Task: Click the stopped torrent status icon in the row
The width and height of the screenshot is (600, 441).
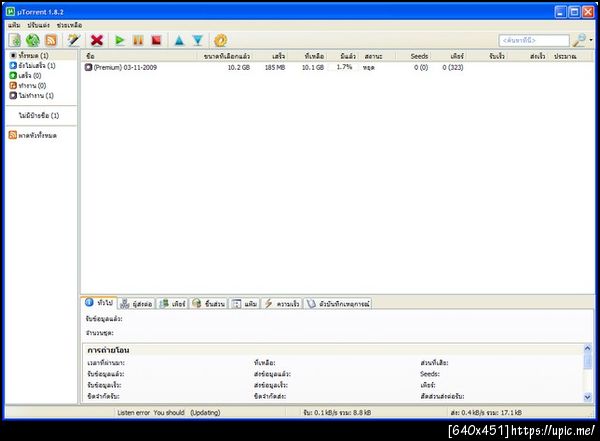Action: 88,67
